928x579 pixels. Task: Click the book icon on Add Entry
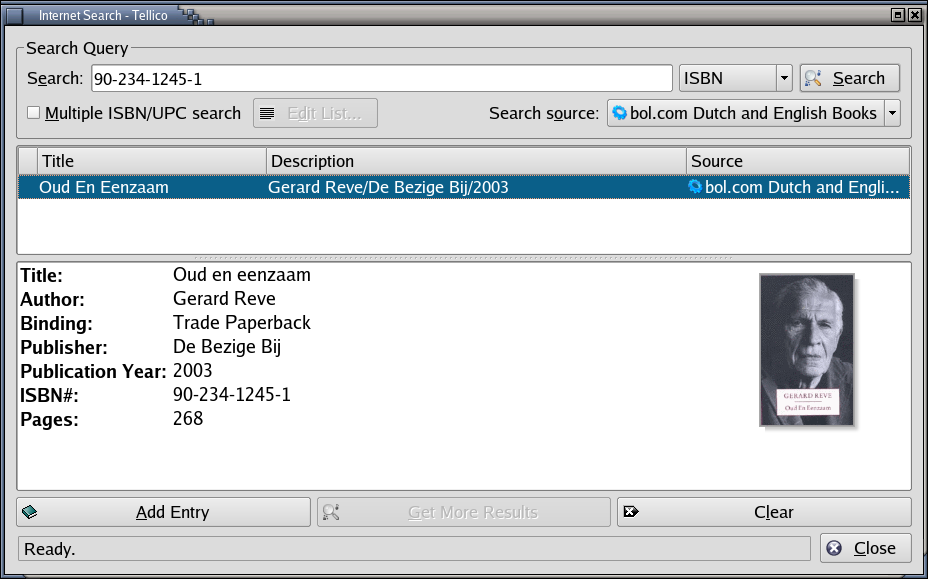(30, 512)
